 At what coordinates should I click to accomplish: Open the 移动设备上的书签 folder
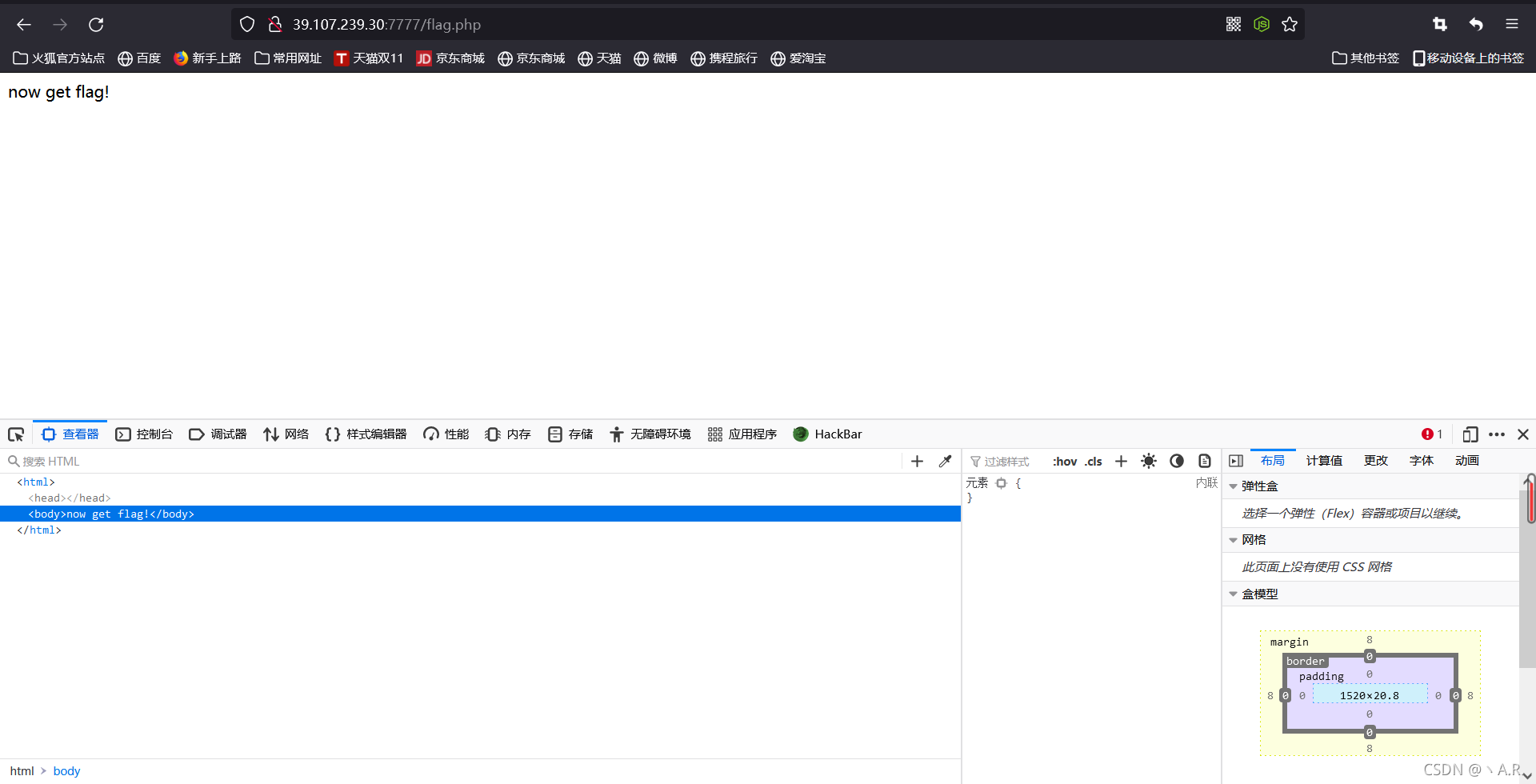click(1468, 58)
